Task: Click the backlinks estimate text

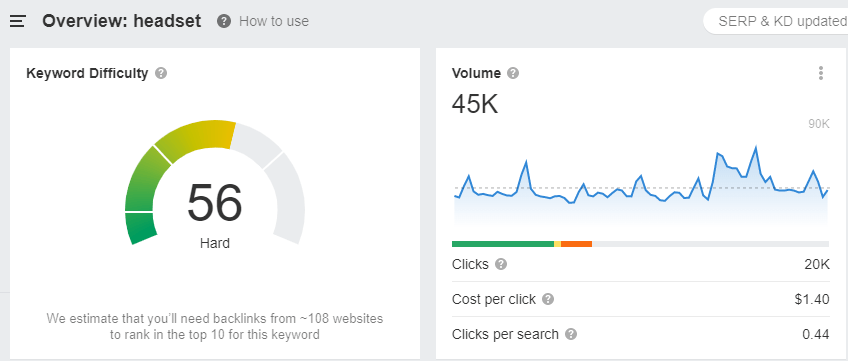Action: pos(215,326)
